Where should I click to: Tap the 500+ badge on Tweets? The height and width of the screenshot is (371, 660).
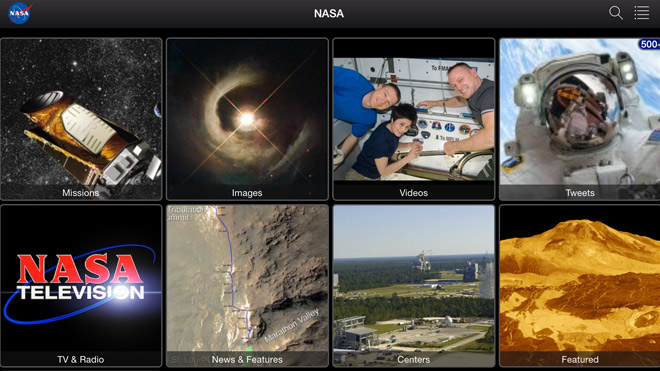(649, 44)
